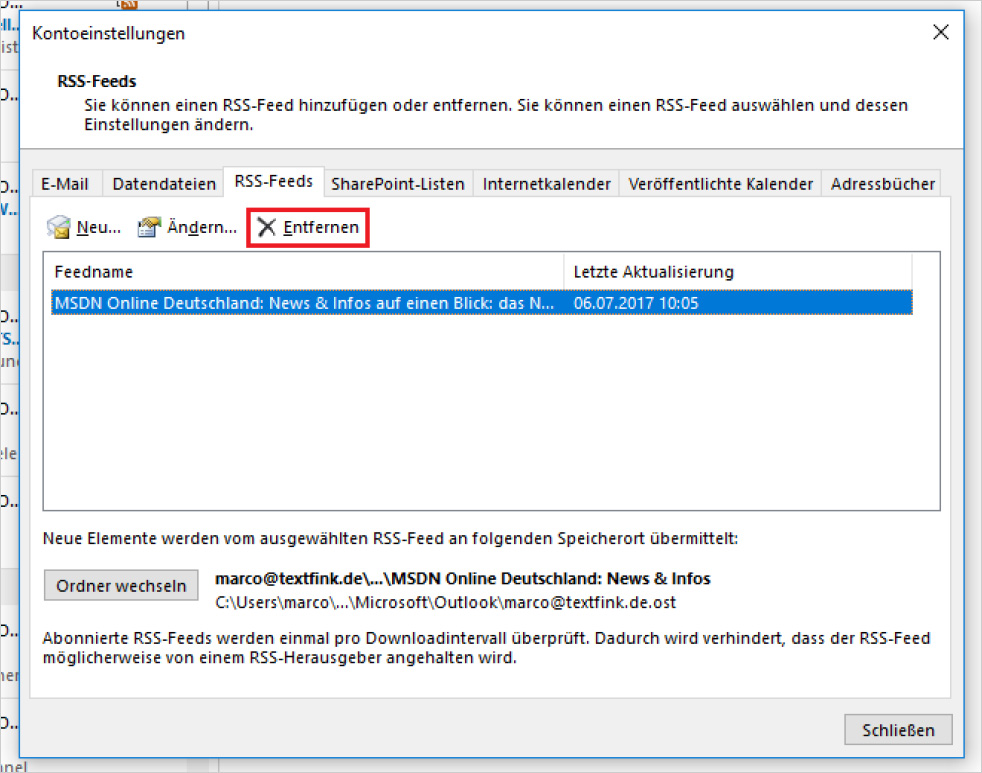The width and height of the screenshot is (982, 773).
Task: Switch to SharePoint-Listen tab
Action: click(398, 184)
